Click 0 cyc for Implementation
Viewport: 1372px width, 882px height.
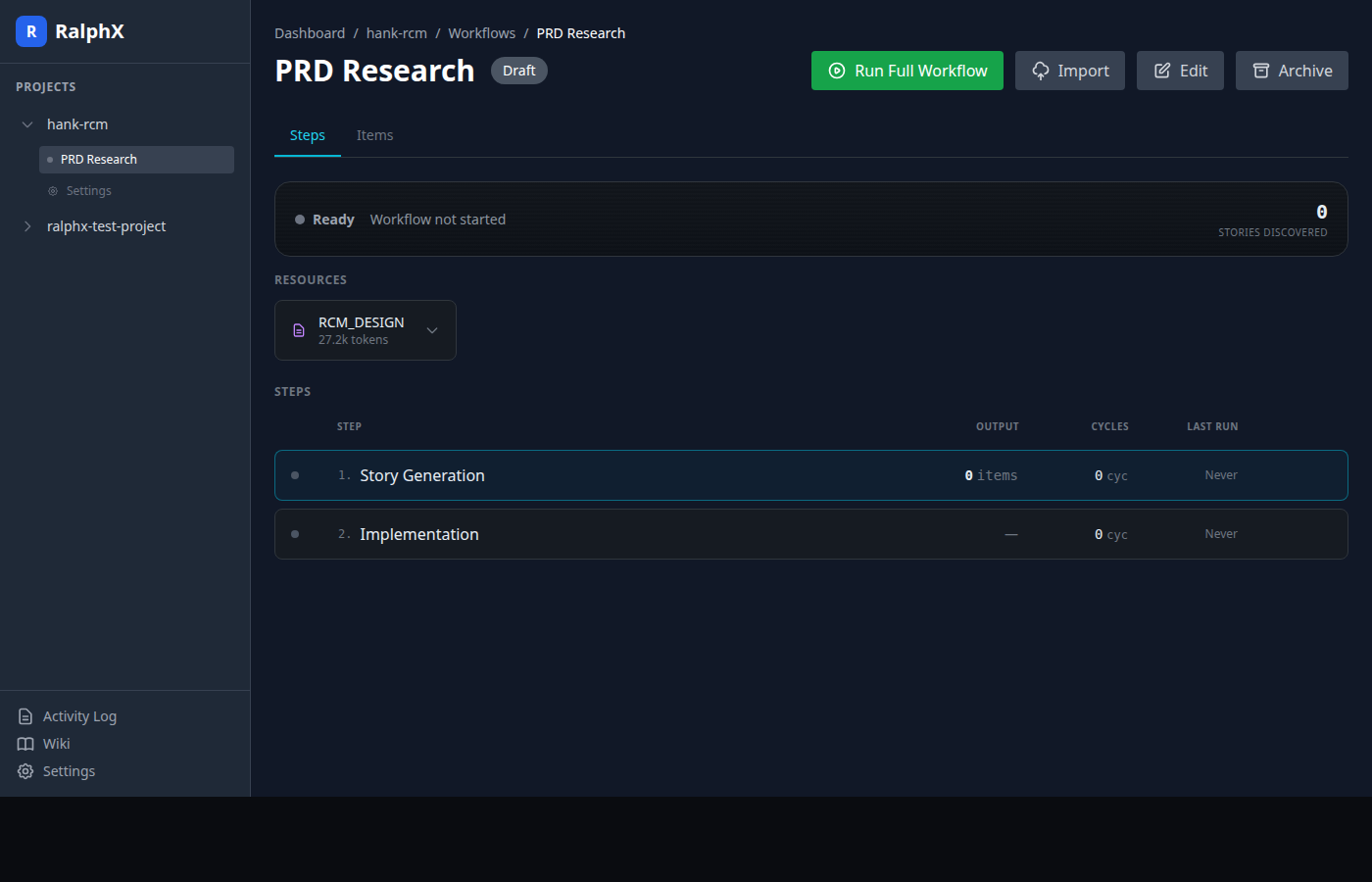coord(1111,534)
